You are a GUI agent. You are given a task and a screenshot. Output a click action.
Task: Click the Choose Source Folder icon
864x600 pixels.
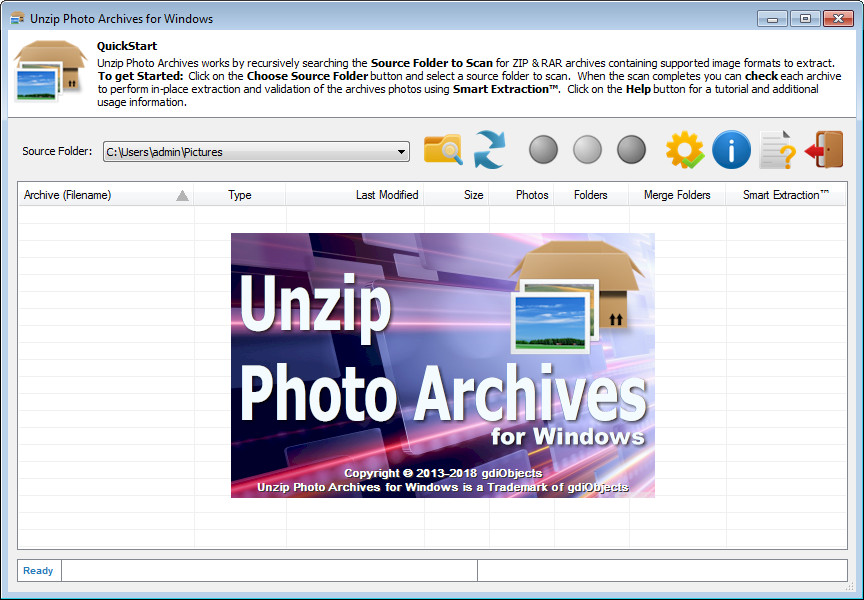pyautogui.click(x=443, y=150)
